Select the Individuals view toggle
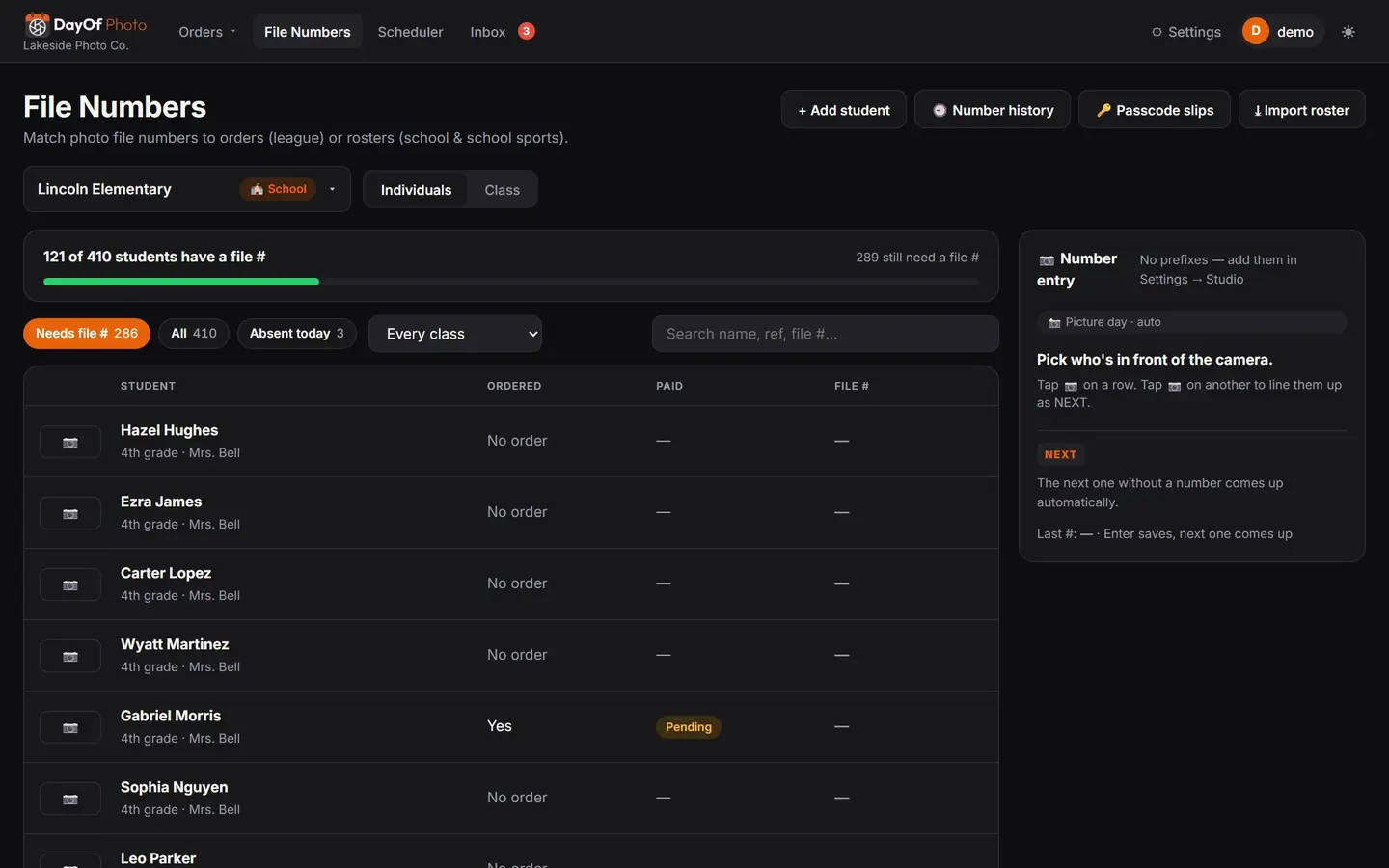Viewport: 1389px width, 868px height. tap(416, 190)
